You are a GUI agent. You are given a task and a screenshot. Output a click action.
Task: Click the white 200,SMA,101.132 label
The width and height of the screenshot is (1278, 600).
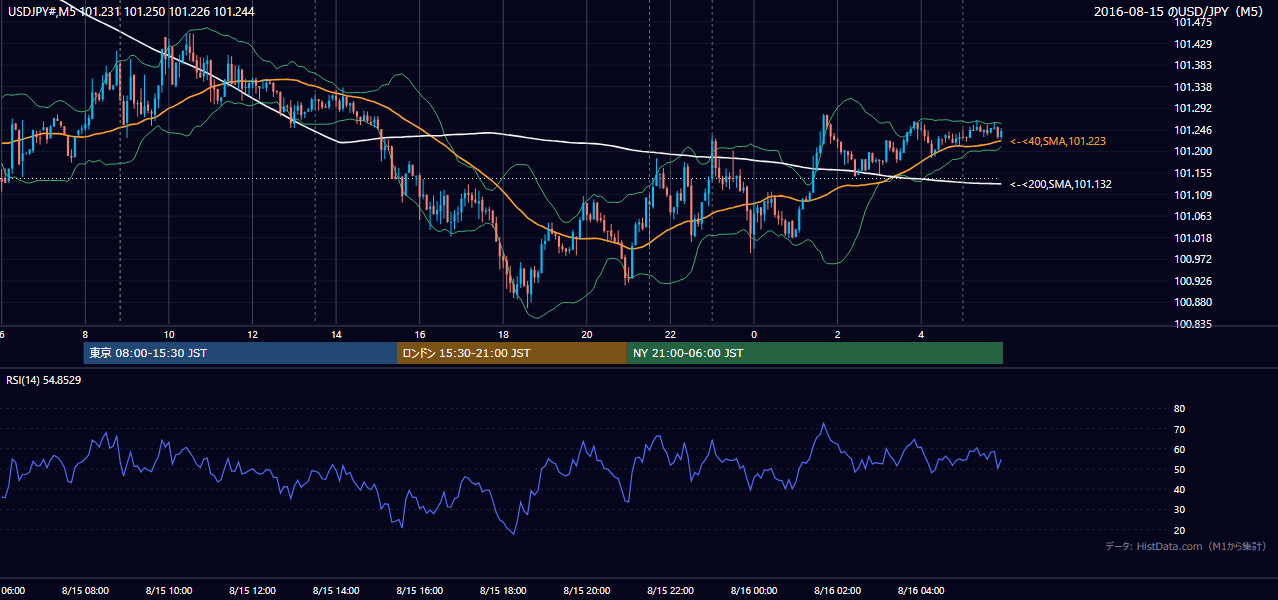[x=1060, y=184]
